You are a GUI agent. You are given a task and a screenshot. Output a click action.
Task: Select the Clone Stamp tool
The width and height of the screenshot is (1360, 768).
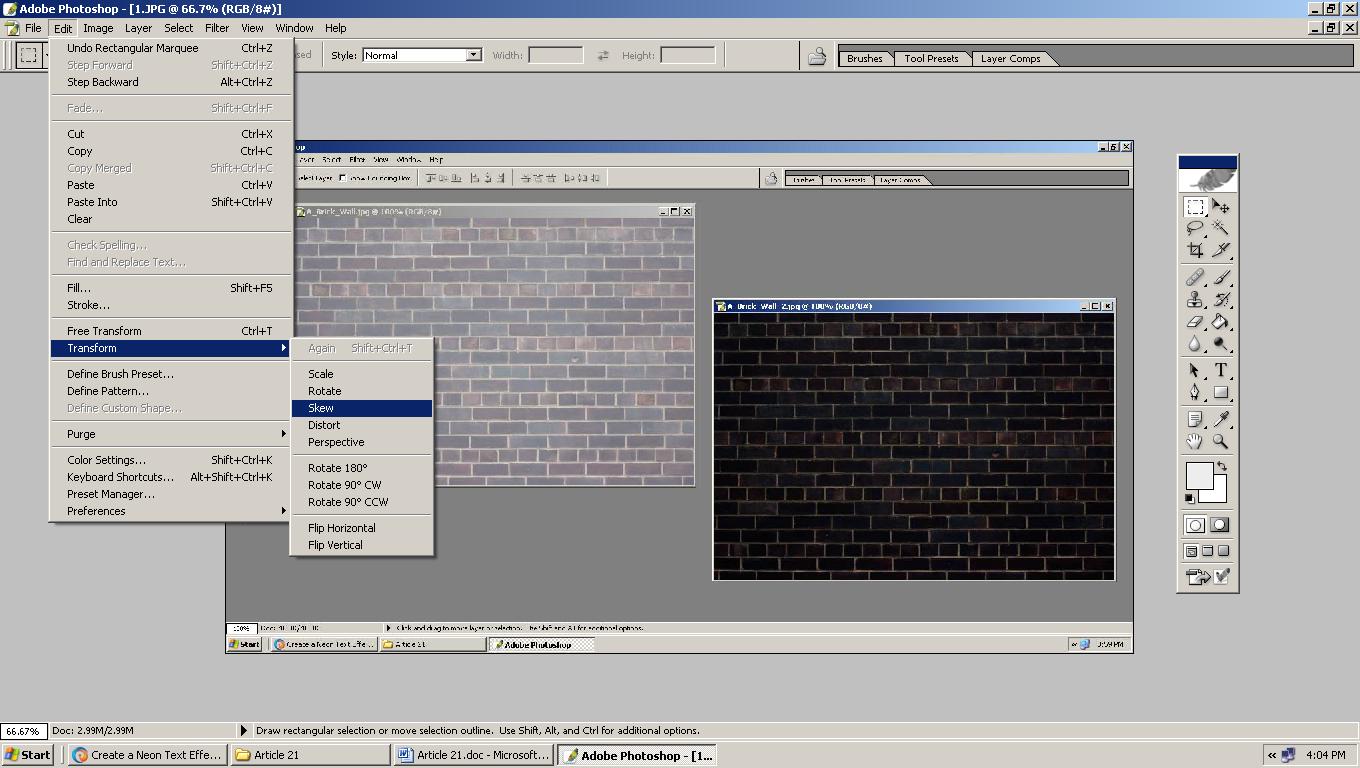1195,299
